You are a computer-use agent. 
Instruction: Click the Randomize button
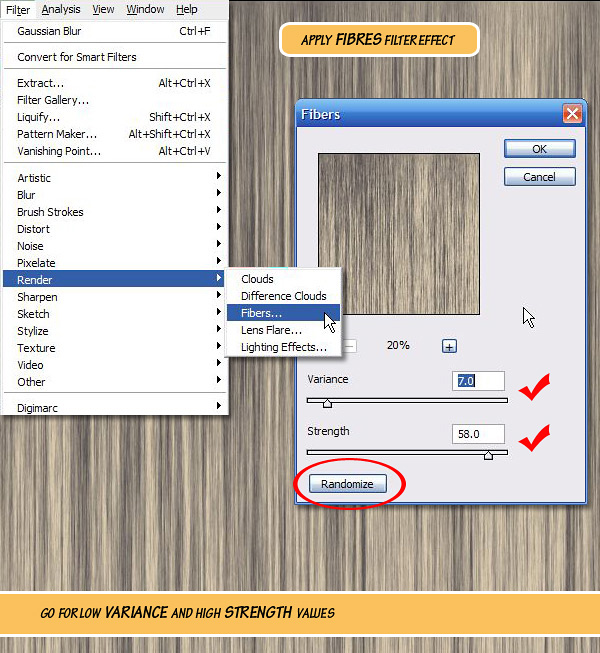tap(348, 484)
